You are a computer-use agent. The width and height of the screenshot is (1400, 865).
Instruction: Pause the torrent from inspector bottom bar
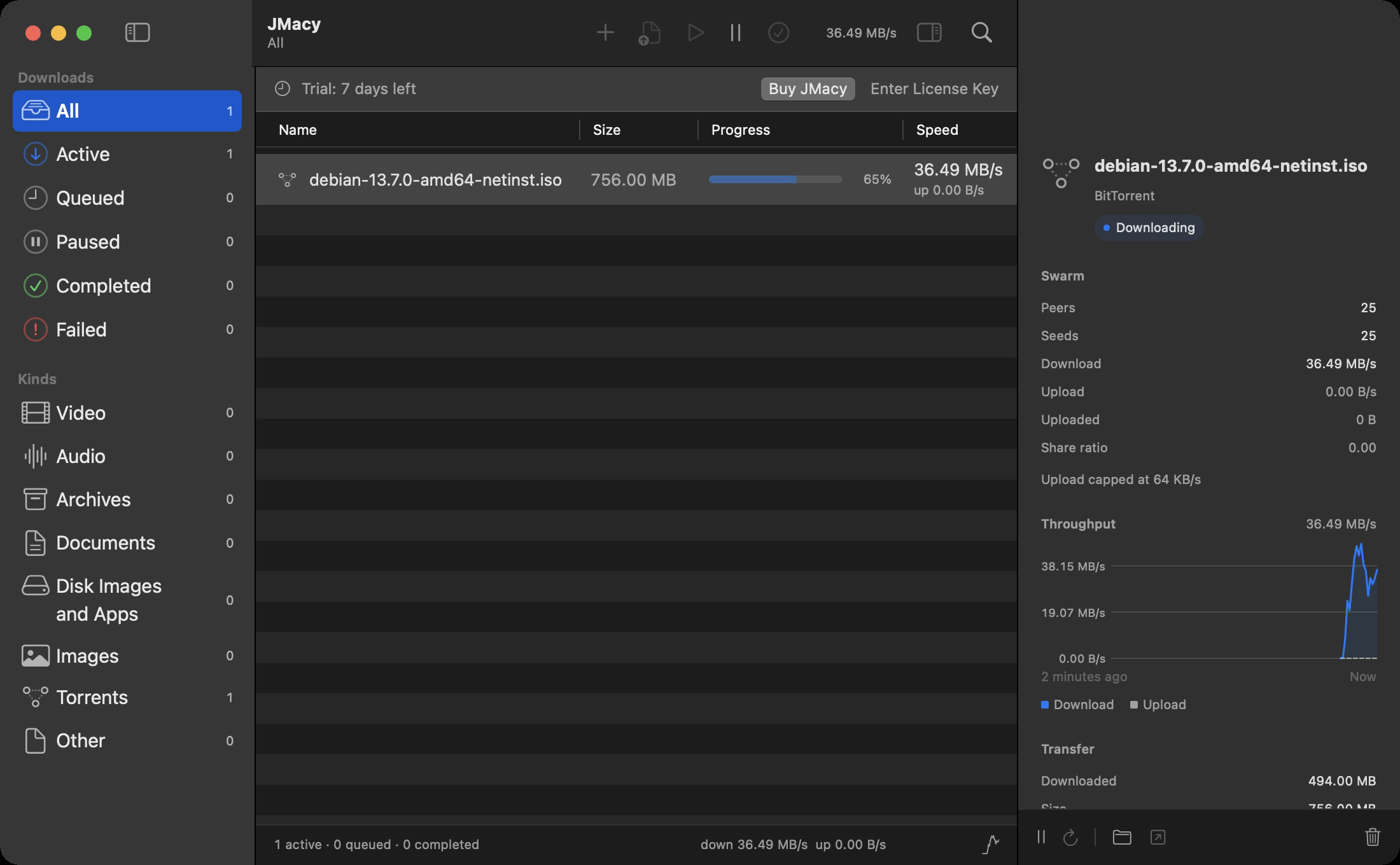point(1041,837)
